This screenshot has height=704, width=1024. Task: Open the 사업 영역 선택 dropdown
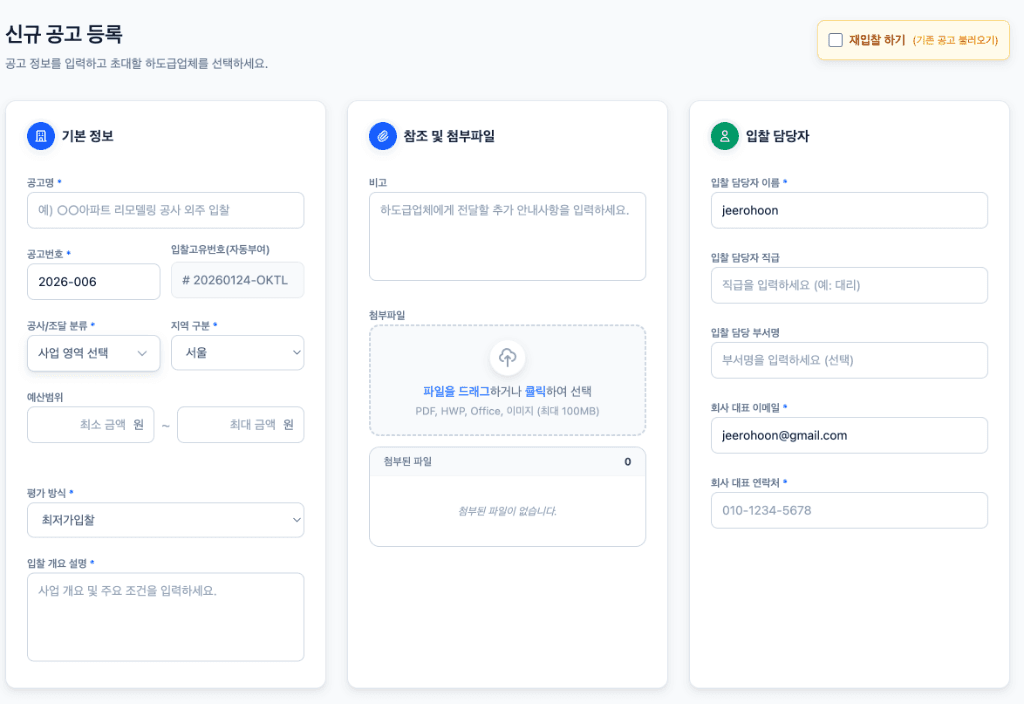[x=93, y=353]
